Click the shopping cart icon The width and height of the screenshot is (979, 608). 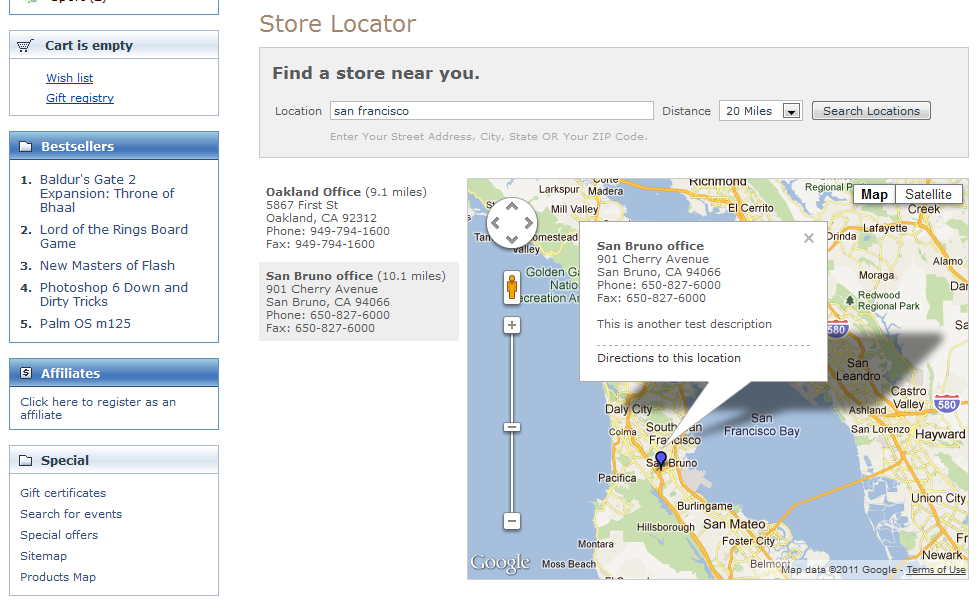25,46
